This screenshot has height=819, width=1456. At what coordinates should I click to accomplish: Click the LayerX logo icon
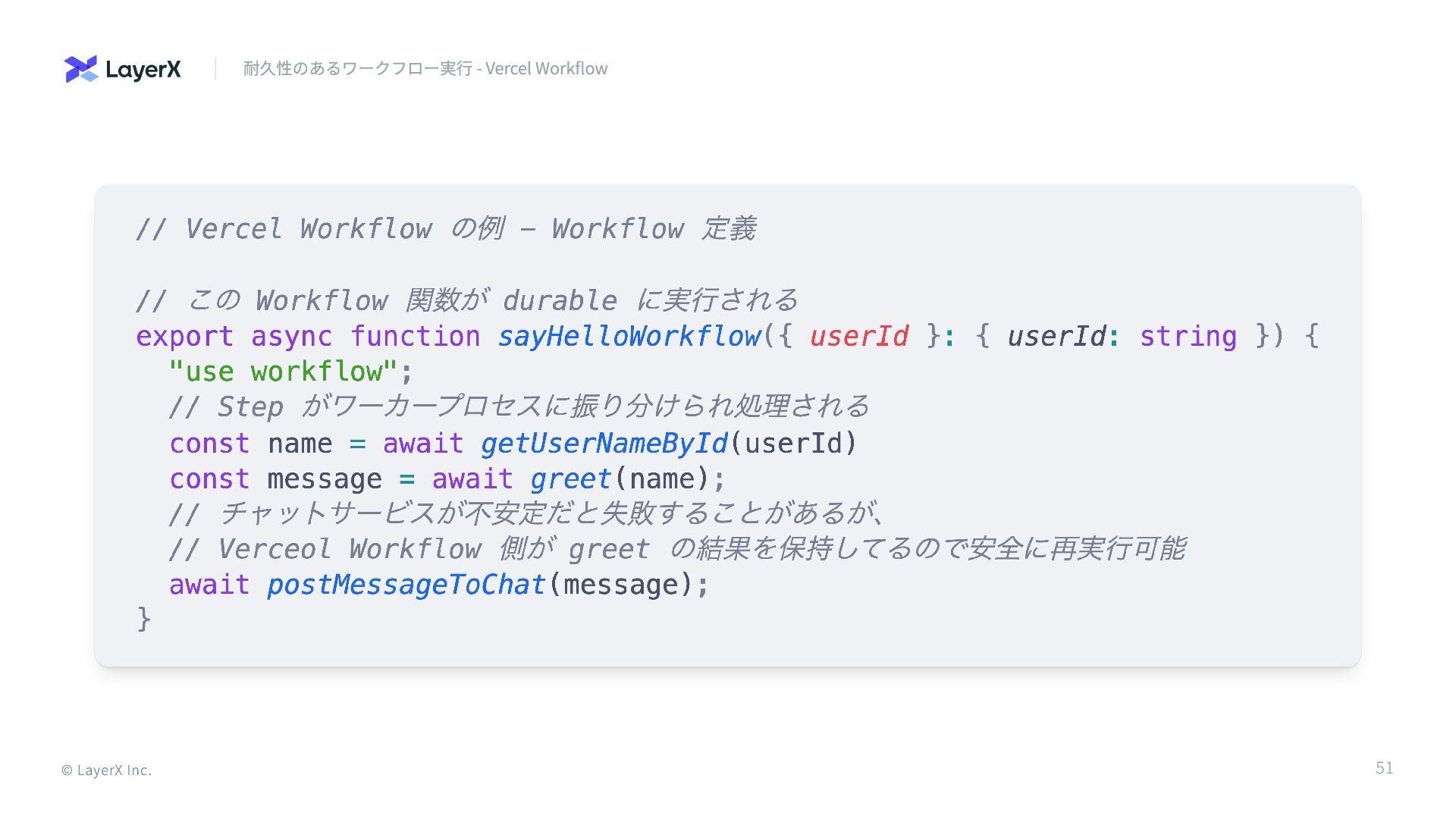click(x=81, y=69)
